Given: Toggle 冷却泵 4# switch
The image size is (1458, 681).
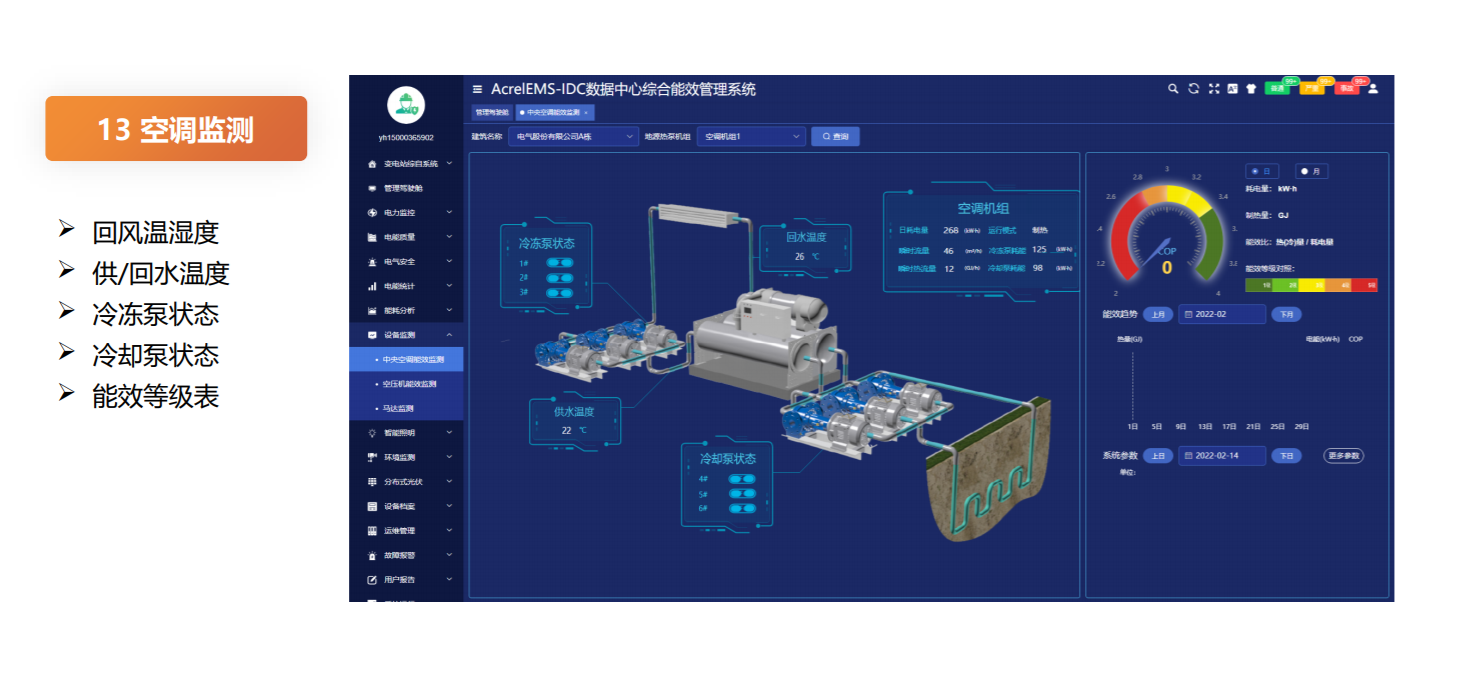Looking at the screenshot, I should tap(741, 479).
